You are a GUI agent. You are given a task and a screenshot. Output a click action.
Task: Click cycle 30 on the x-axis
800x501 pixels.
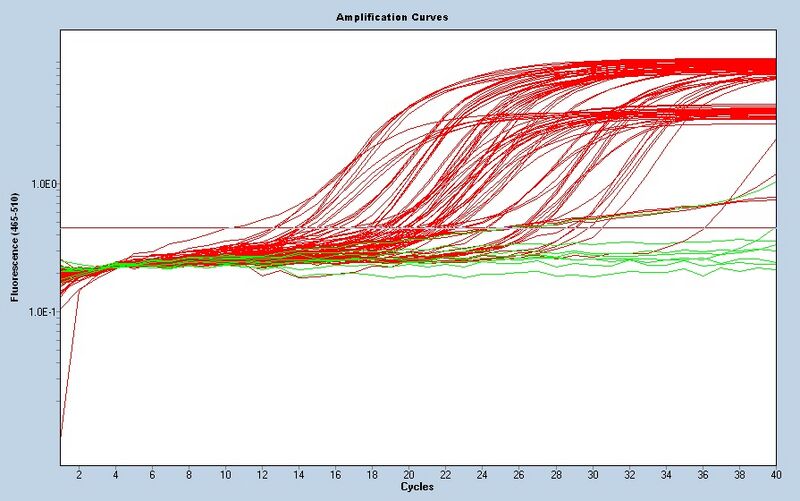pyautogui.click(x=592, y=476)
